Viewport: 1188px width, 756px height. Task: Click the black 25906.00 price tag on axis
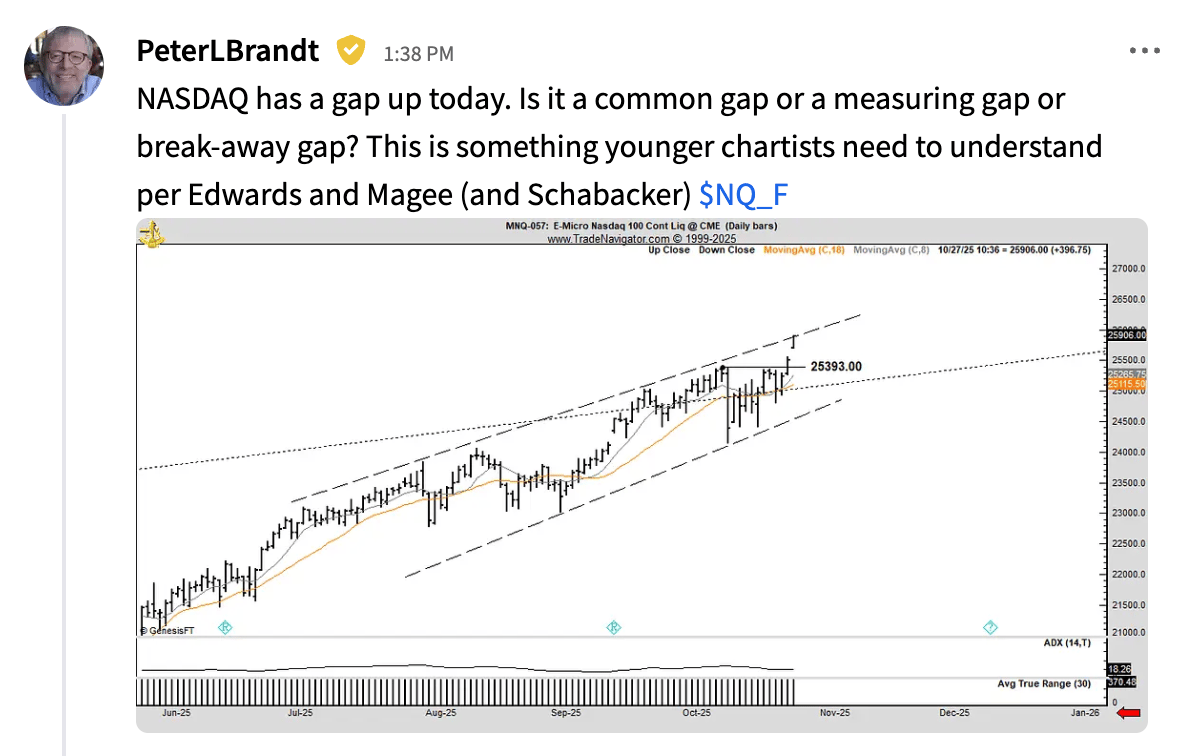coord(1127,335)
